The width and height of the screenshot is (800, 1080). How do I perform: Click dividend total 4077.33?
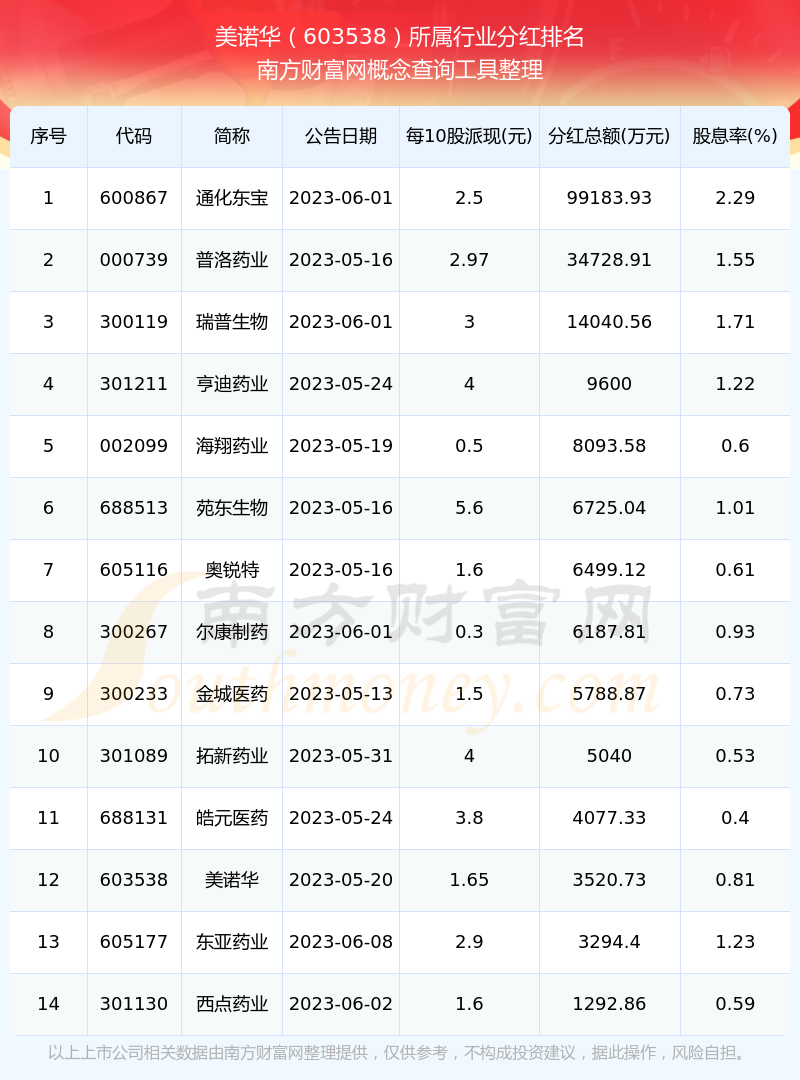[609, 818]
